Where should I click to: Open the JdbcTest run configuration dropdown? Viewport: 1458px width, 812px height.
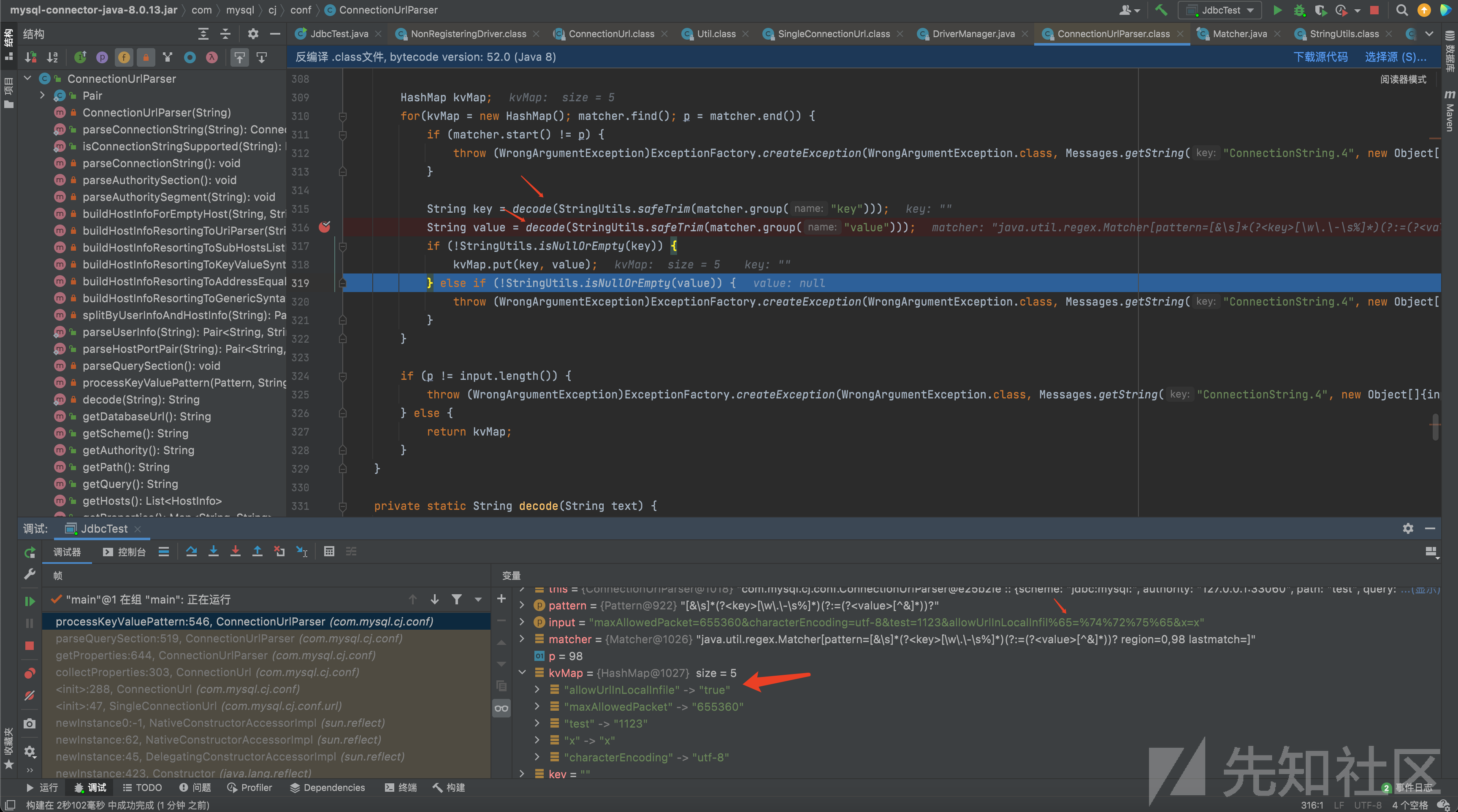[1222, 10]
